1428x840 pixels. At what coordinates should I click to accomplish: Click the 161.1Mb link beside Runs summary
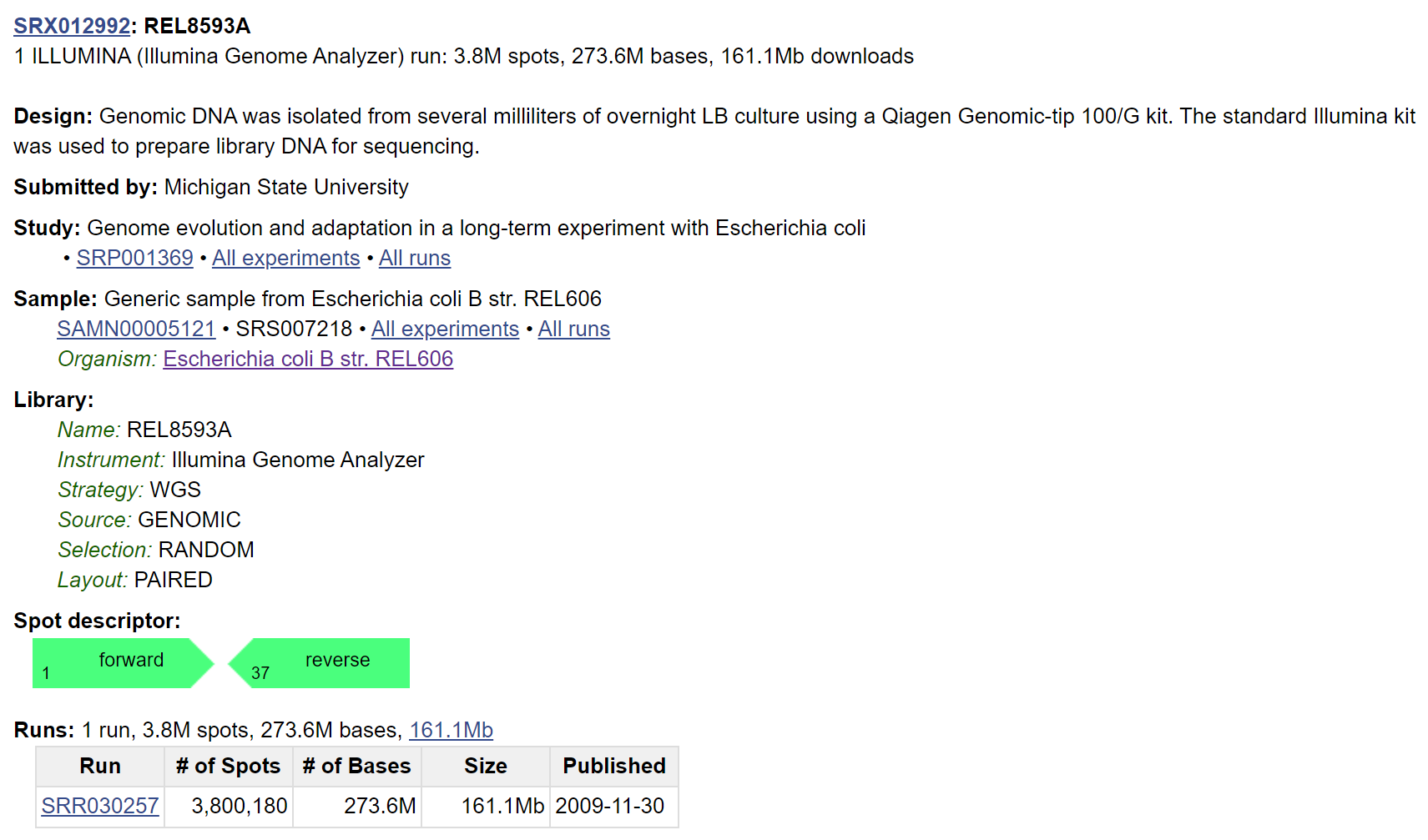pos(451,731)
